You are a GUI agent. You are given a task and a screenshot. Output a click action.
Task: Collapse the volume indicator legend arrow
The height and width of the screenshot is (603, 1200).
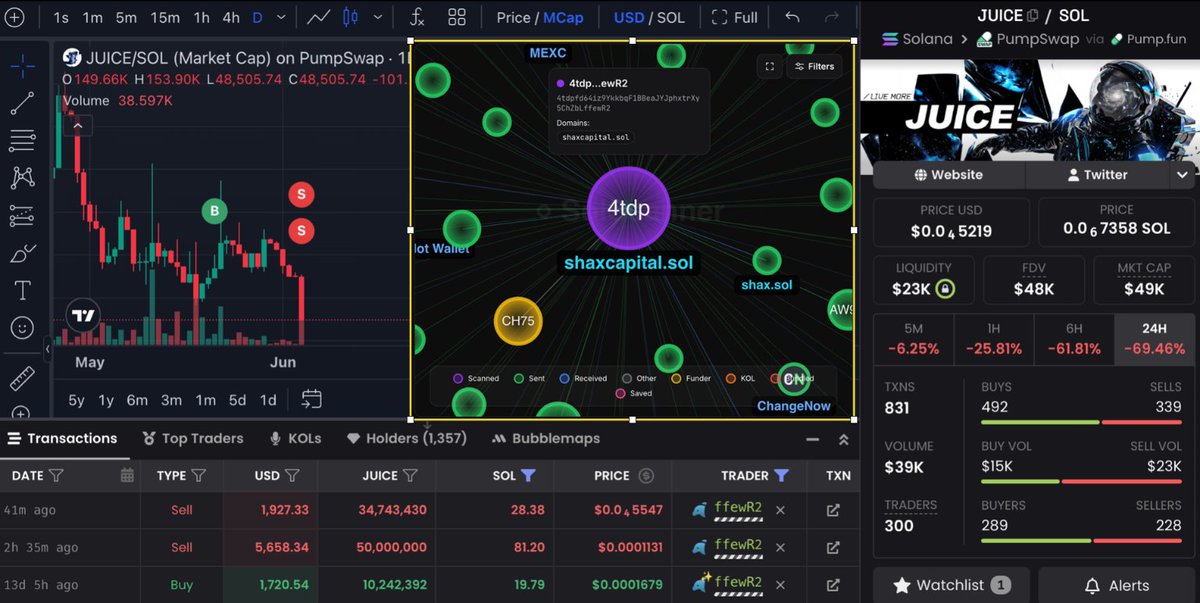[x=78, y=125]
